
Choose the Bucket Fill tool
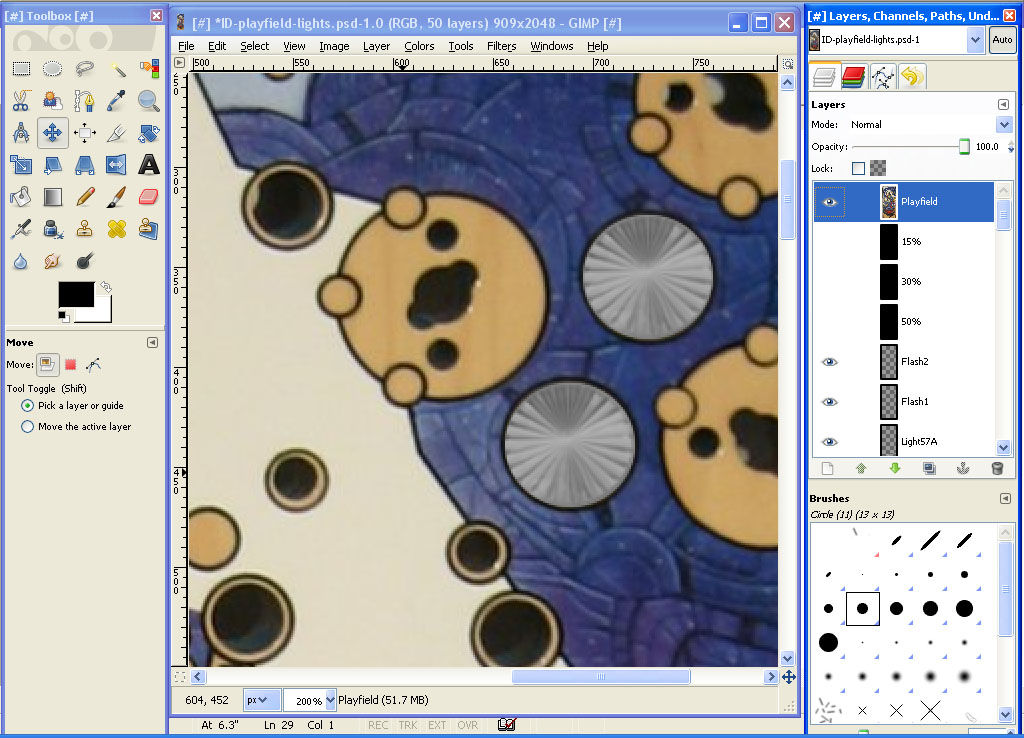point(21,196)
